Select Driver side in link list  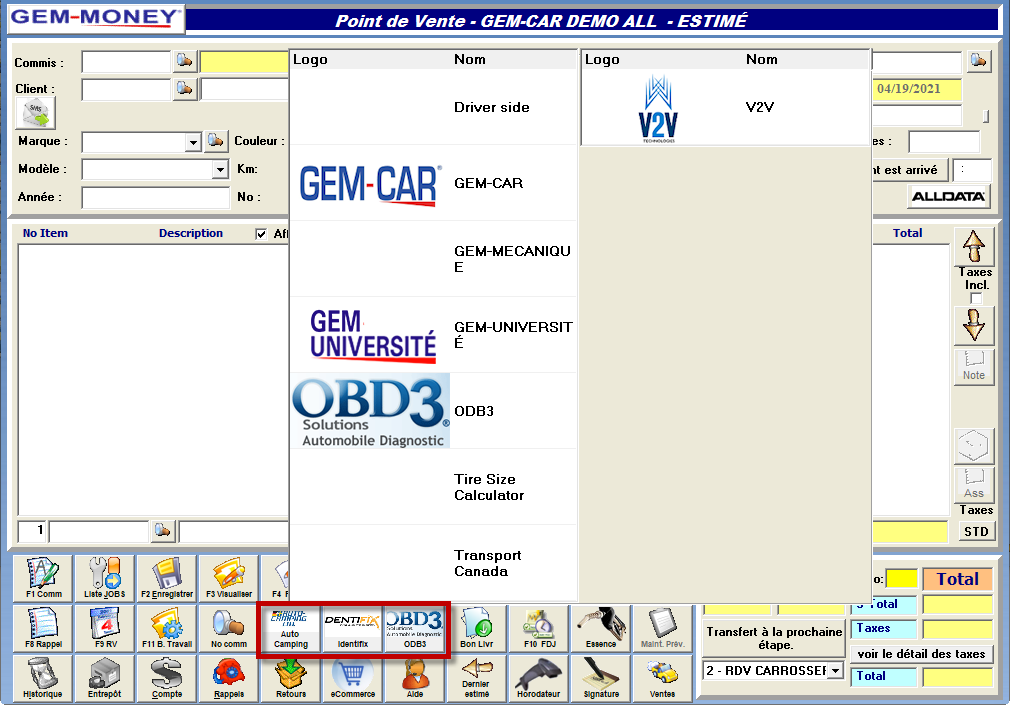click(x=433, y=107)
